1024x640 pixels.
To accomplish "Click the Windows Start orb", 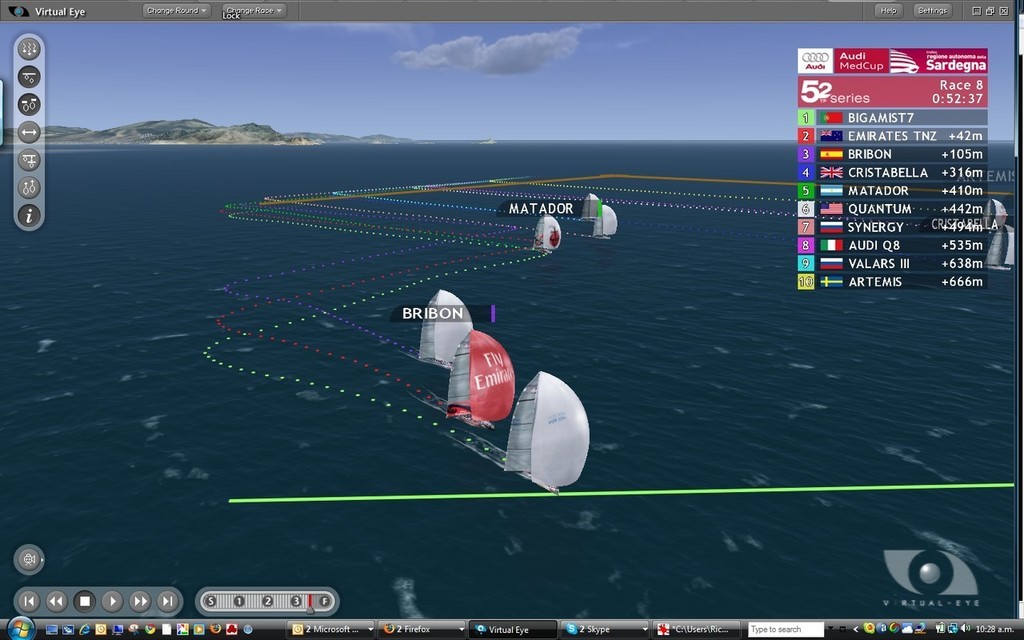I will pyautogui.click(x=20, y=629).
